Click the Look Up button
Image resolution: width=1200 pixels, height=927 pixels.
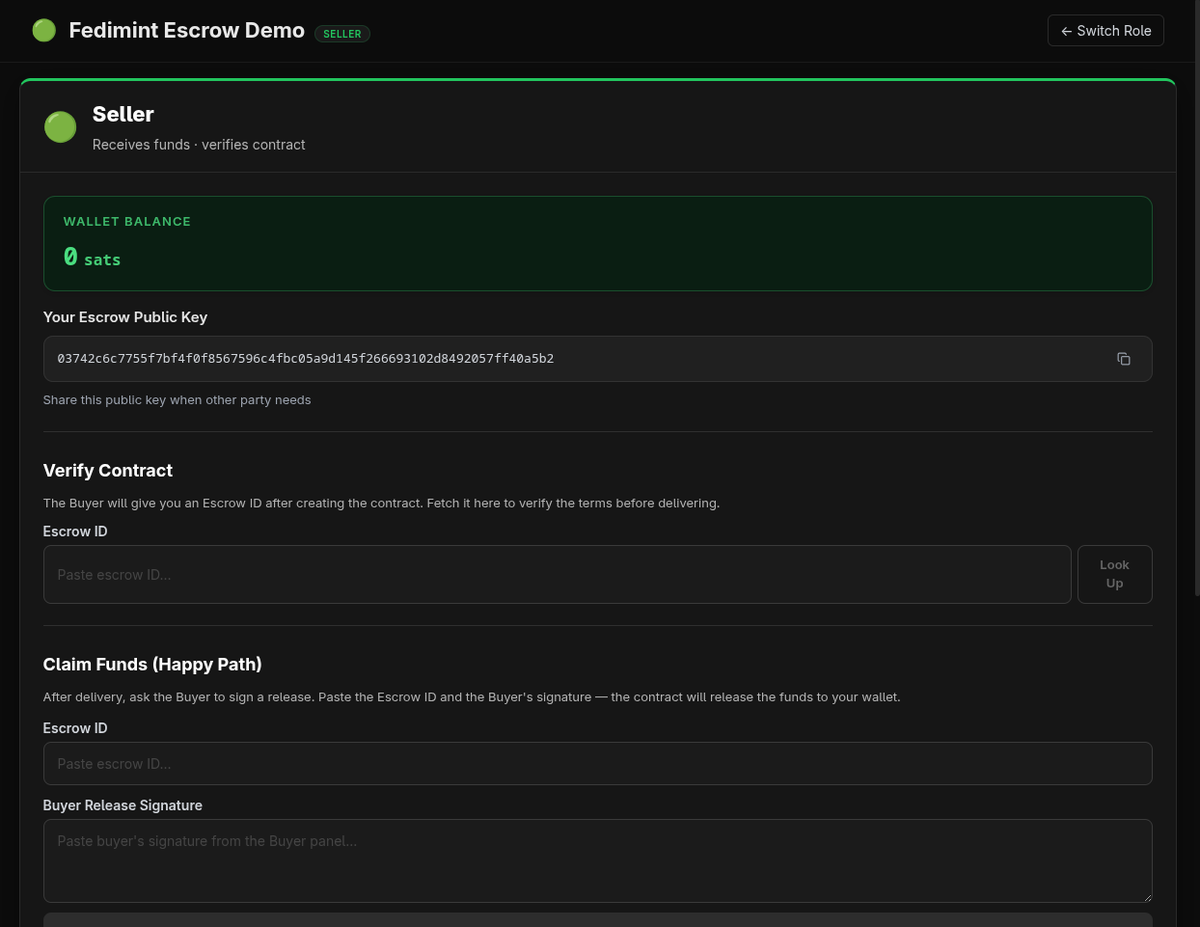[1114, 574]
